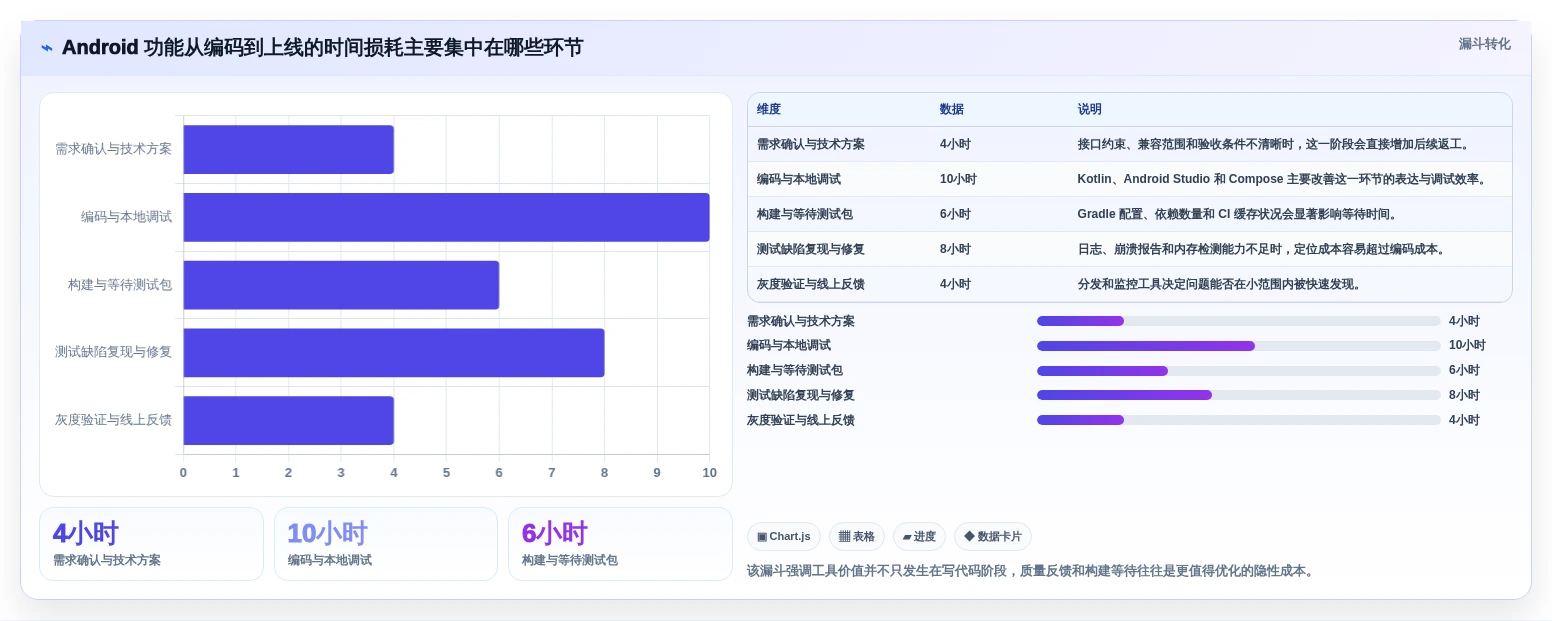Click the 编码与本地调试 y-axis label in chart
1552x621 pixels.
pyautogui.click(x=127, y=217)
